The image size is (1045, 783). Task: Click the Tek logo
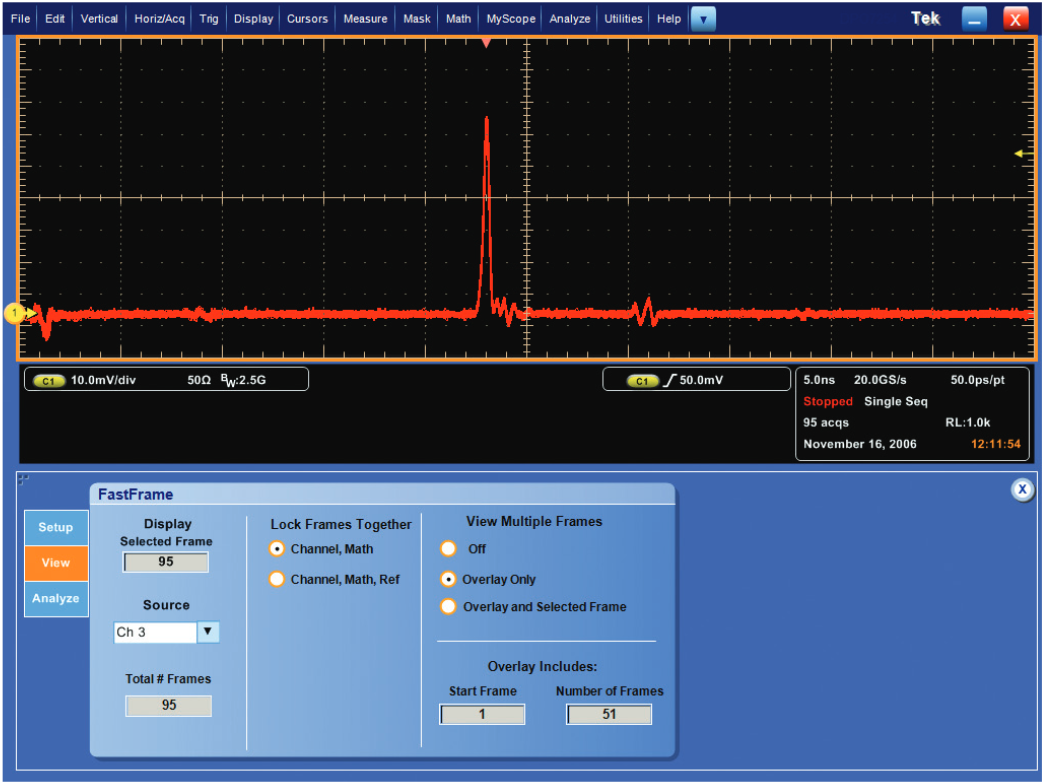pyautogui.click(x=925, y=17)
